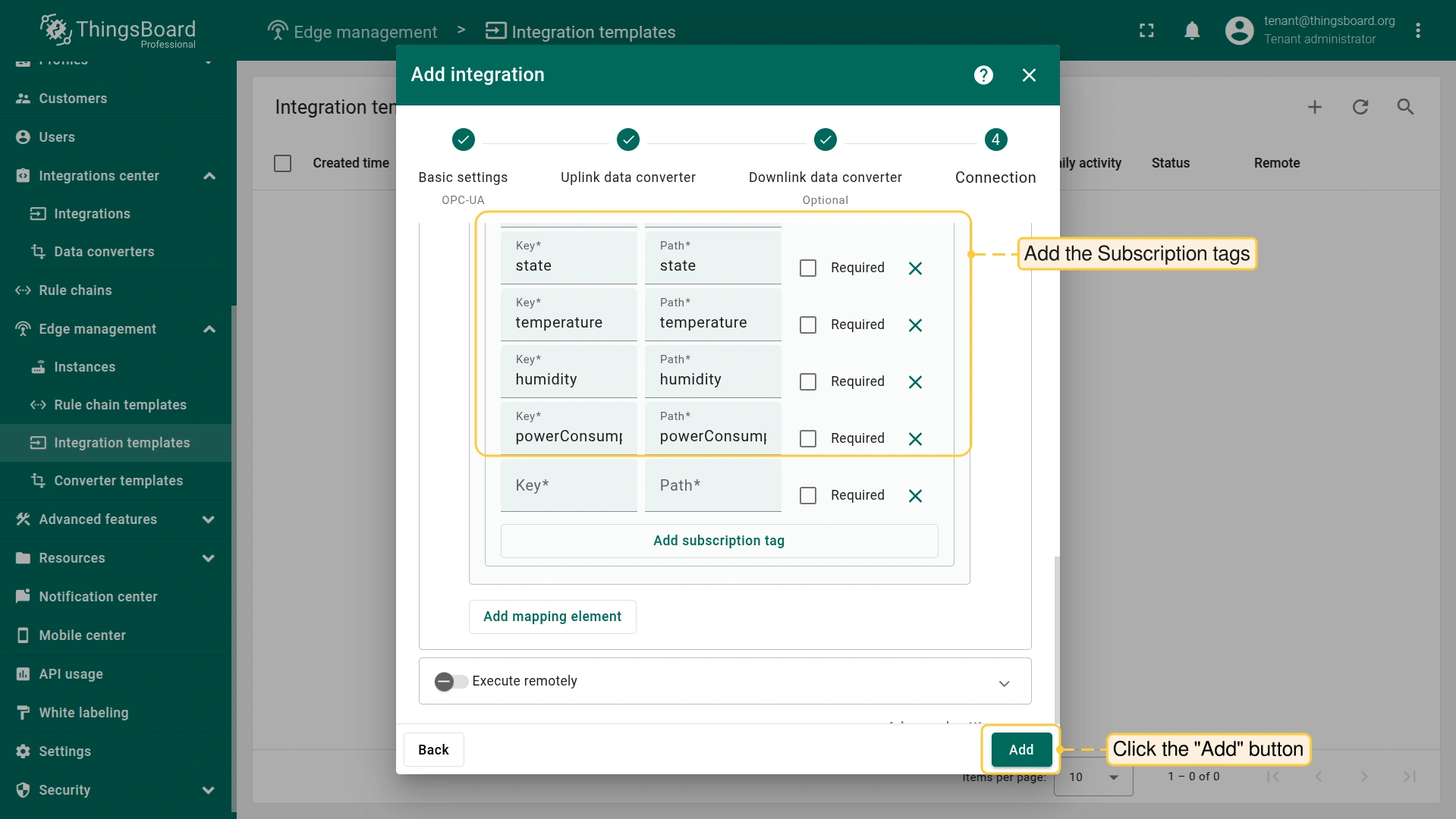The height and width of the screenshot is (819, 1456).
Task: Open Converter templates in sidebar
Action: (x=118, y=481)
